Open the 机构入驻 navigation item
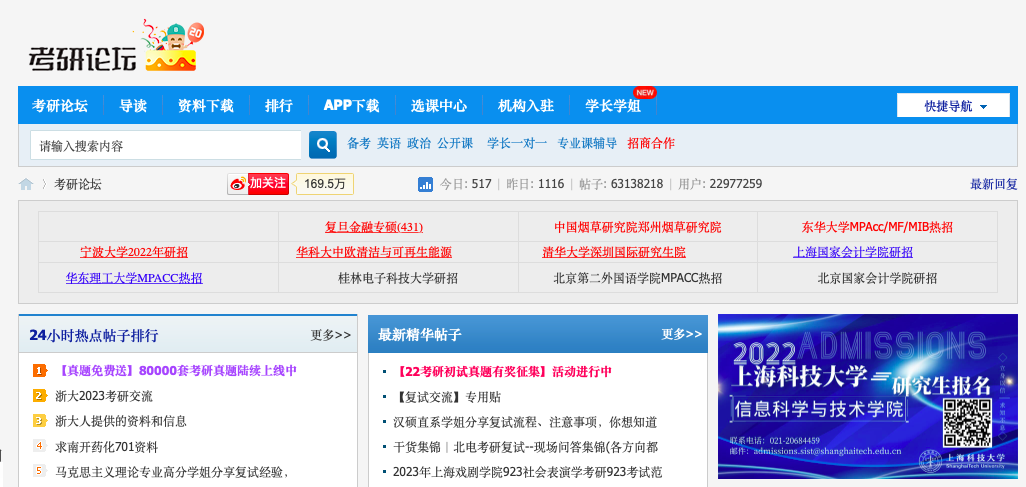The height and width of the screenshot is (487, 1026). tap(526, 105)
